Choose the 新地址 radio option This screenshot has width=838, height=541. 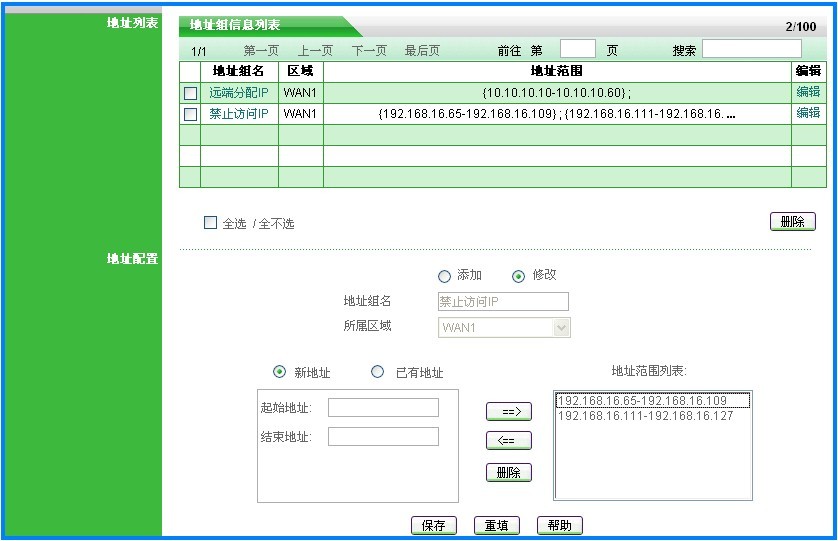tap(279, 372)
